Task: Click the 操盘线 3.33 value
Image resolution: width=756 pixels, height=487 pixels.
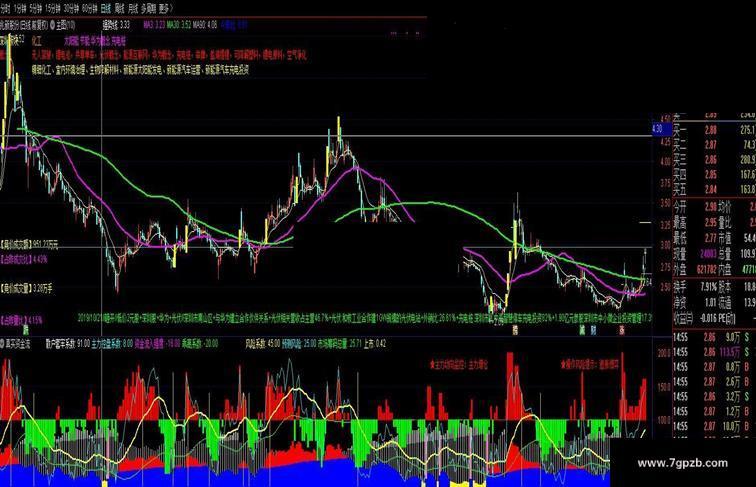Action: pyautogui.click(x=116, y=25)
